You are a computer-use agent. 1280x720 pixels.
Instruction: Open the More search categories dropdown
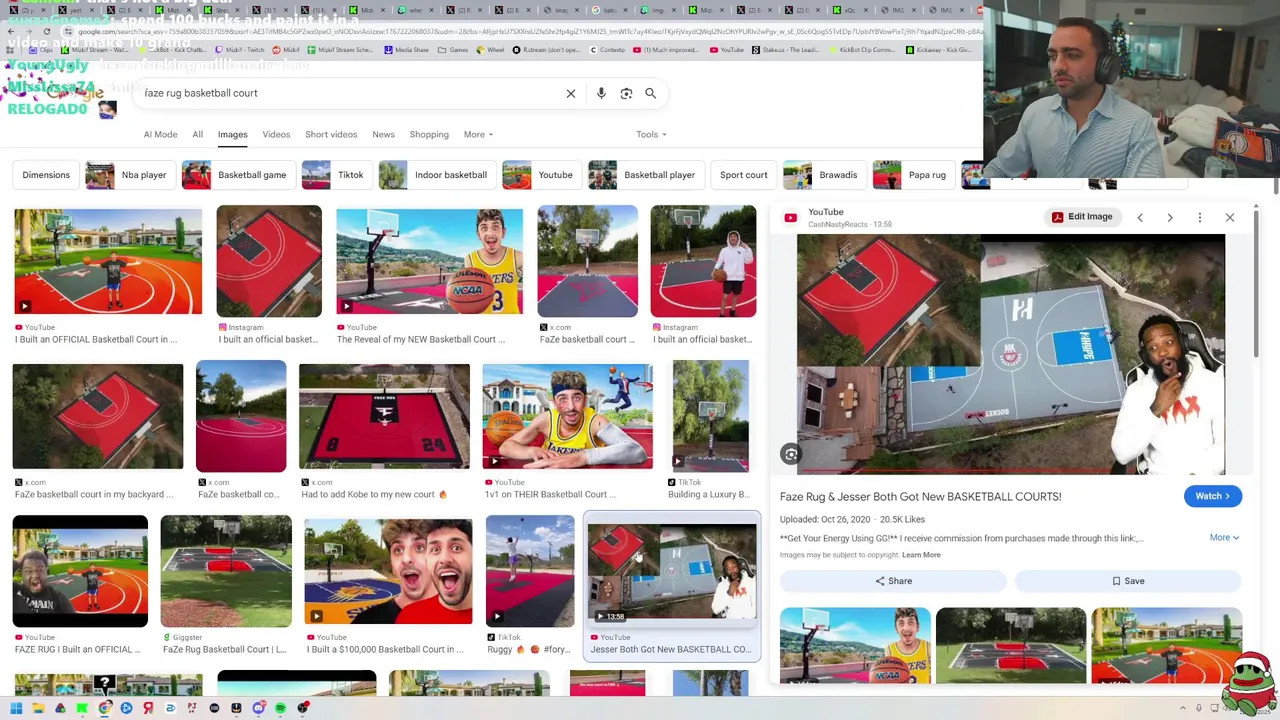[x=478, y=134]
